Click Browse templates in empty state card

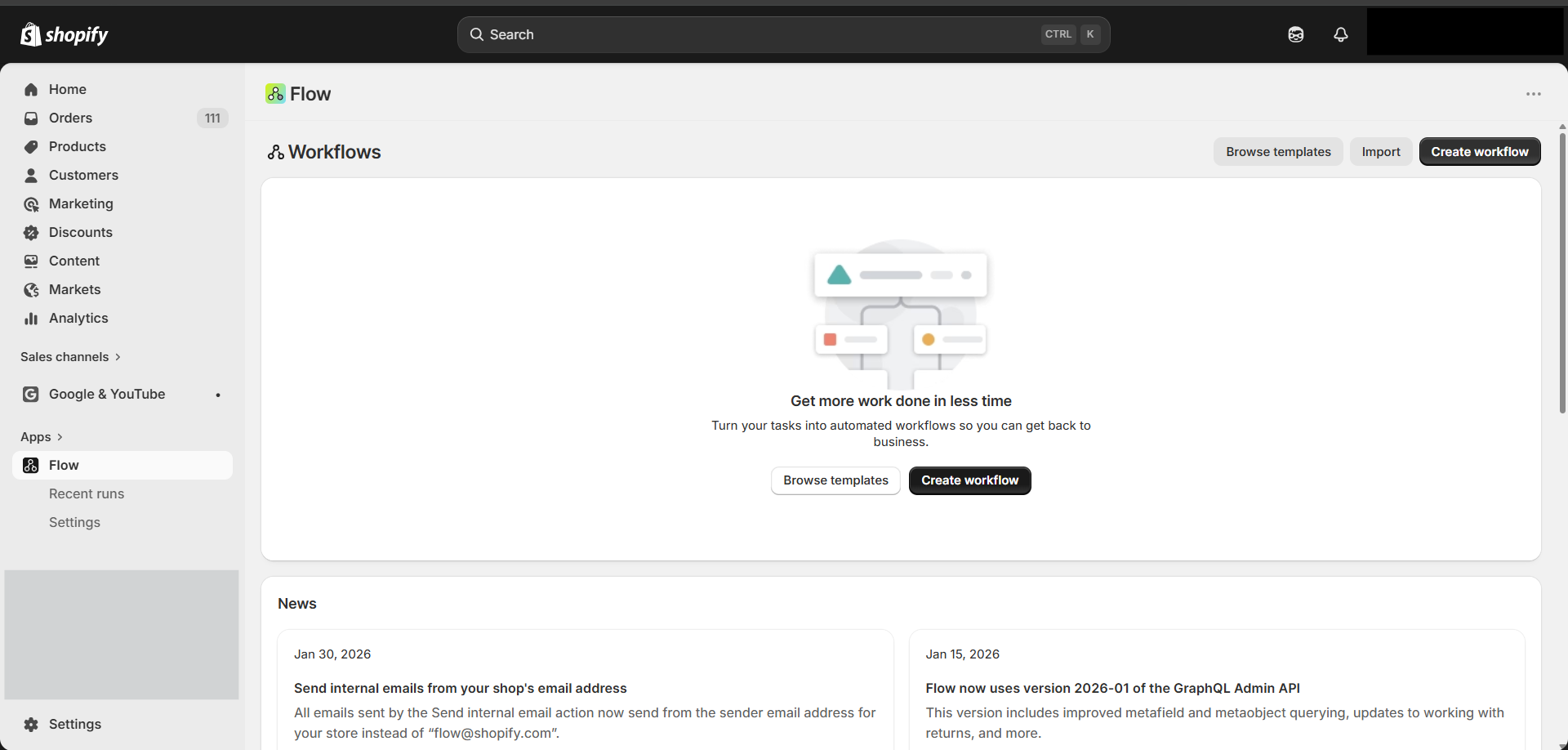click(835, 480)
